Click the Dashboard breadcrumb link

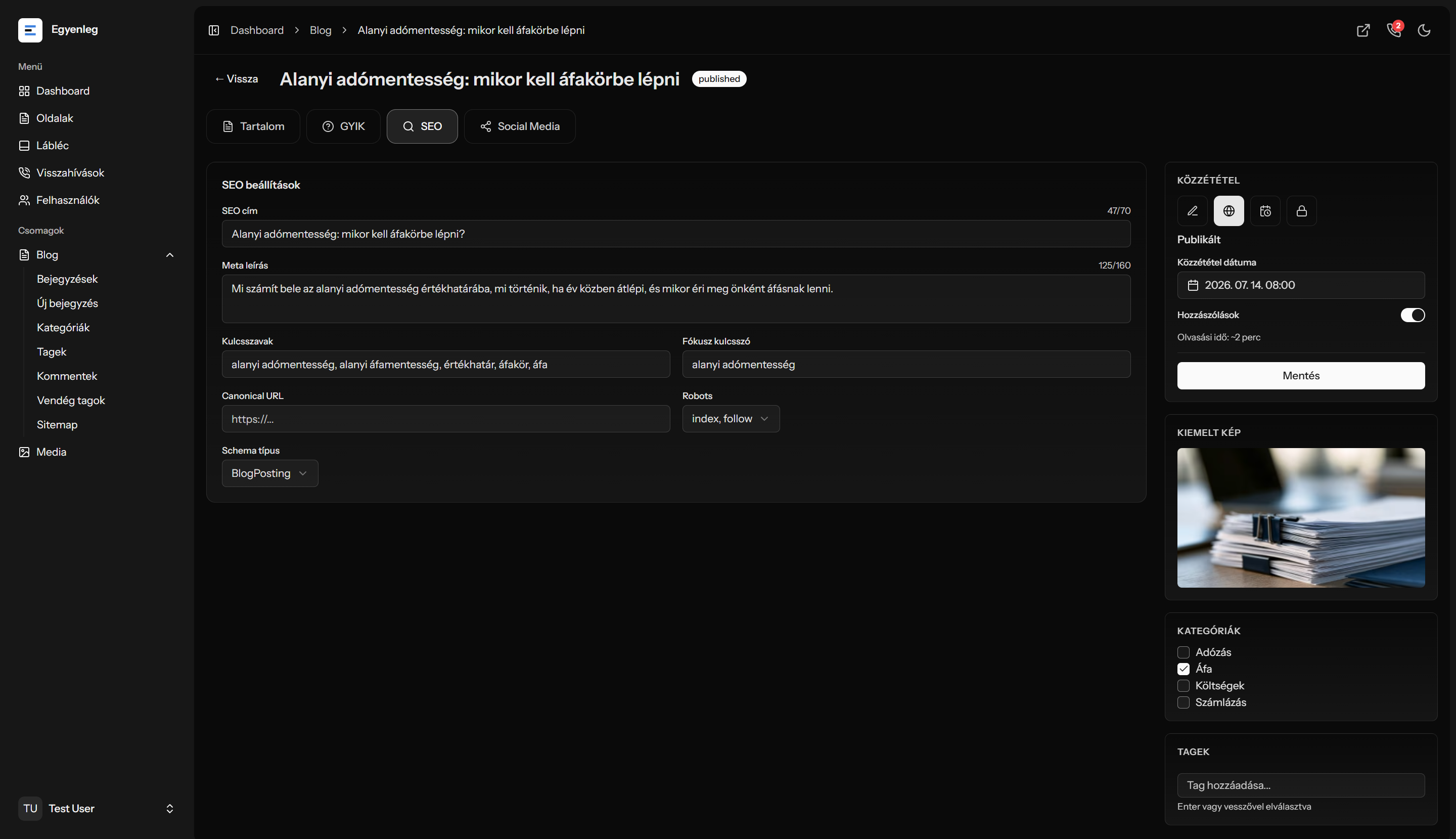(257, 30)
